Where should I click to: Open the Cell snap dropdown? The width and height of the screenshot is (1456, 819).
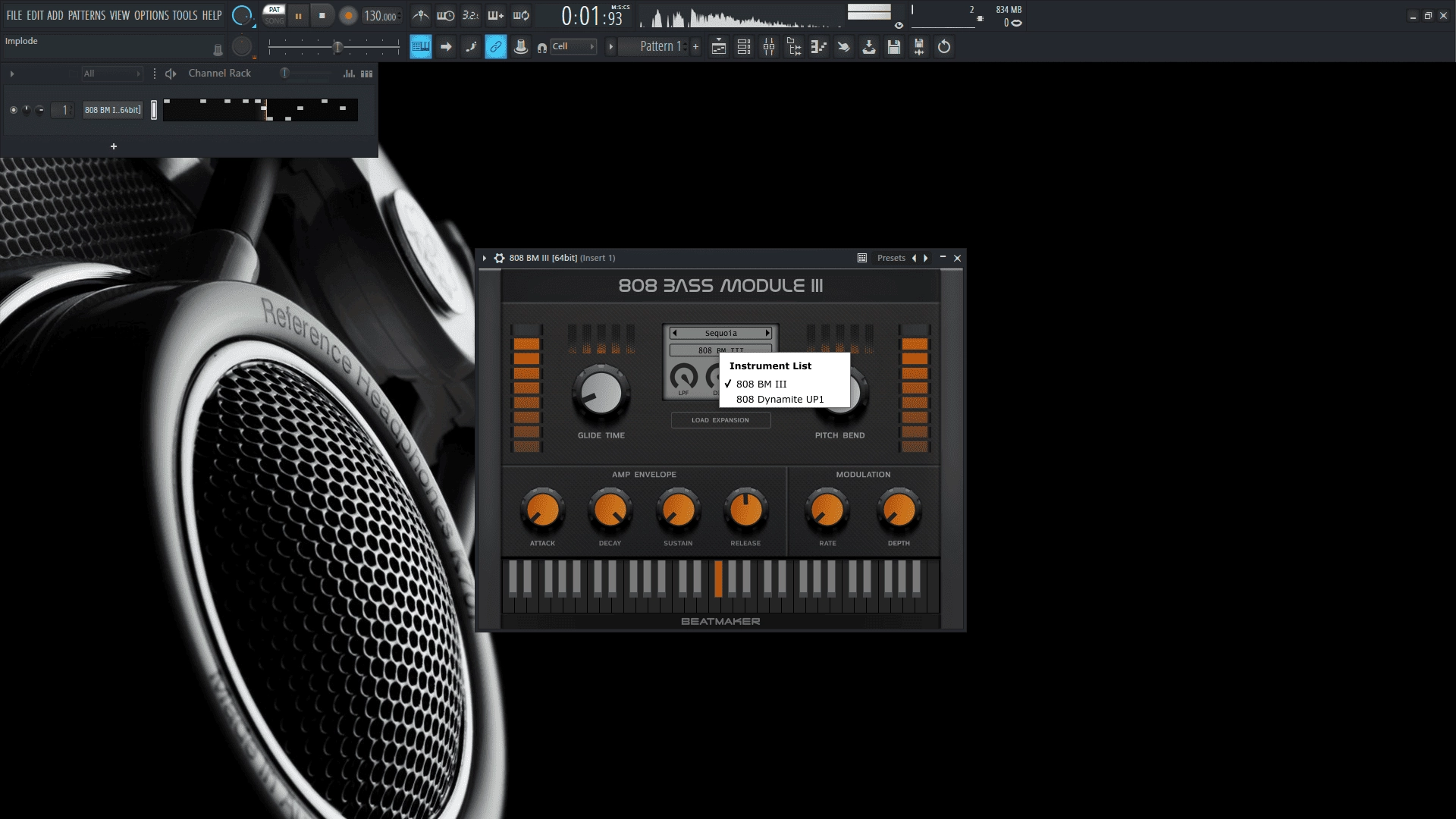(573, 47)
